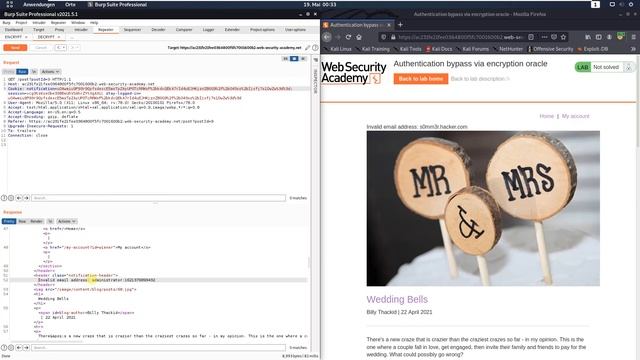Click the request search help icon

coord(4,198)
